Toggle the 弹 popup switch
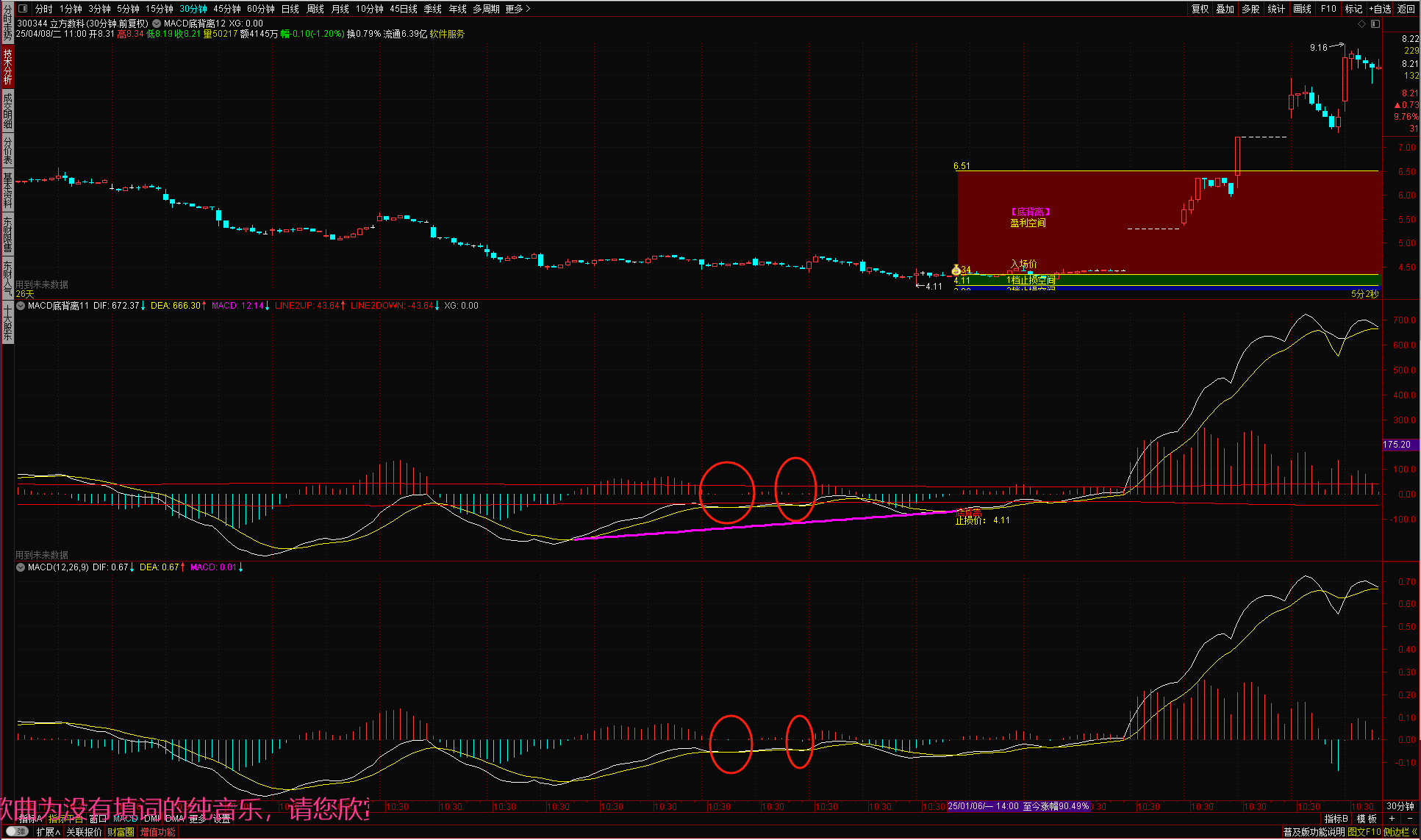 click(x=16, y=831)
